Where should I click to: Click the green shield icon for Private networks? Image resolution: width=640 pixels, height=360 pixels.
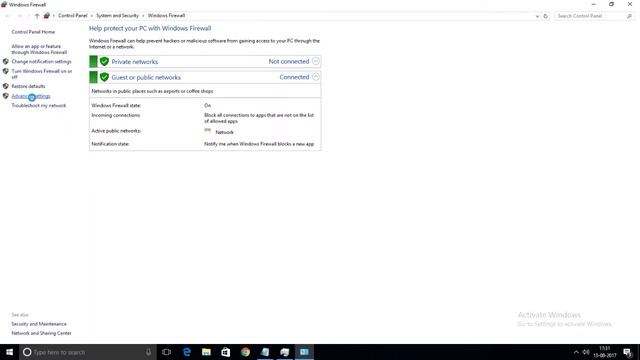click(104, 62)
